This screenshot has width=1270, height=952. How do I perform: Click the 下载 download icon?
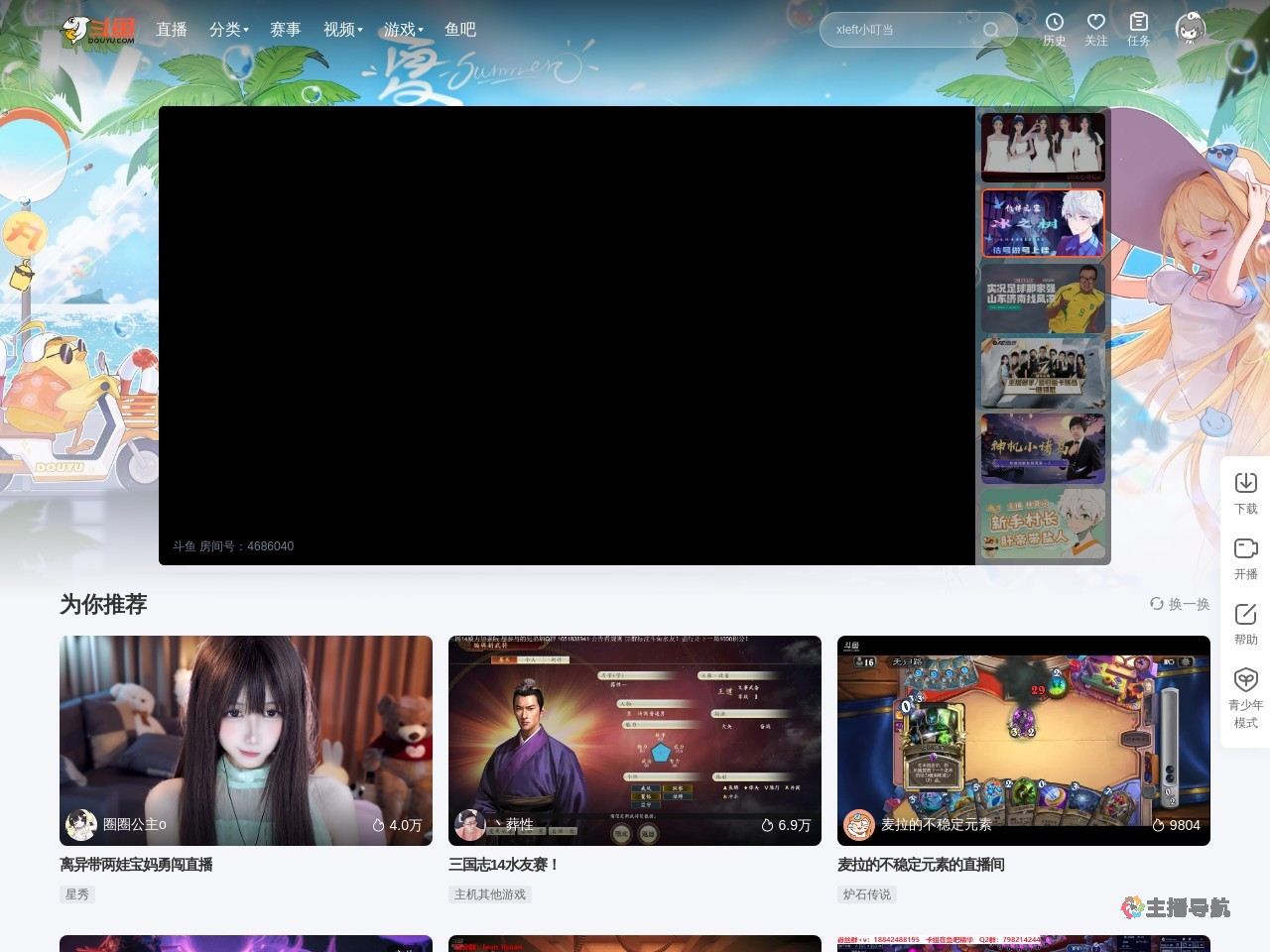(1246, 483)
